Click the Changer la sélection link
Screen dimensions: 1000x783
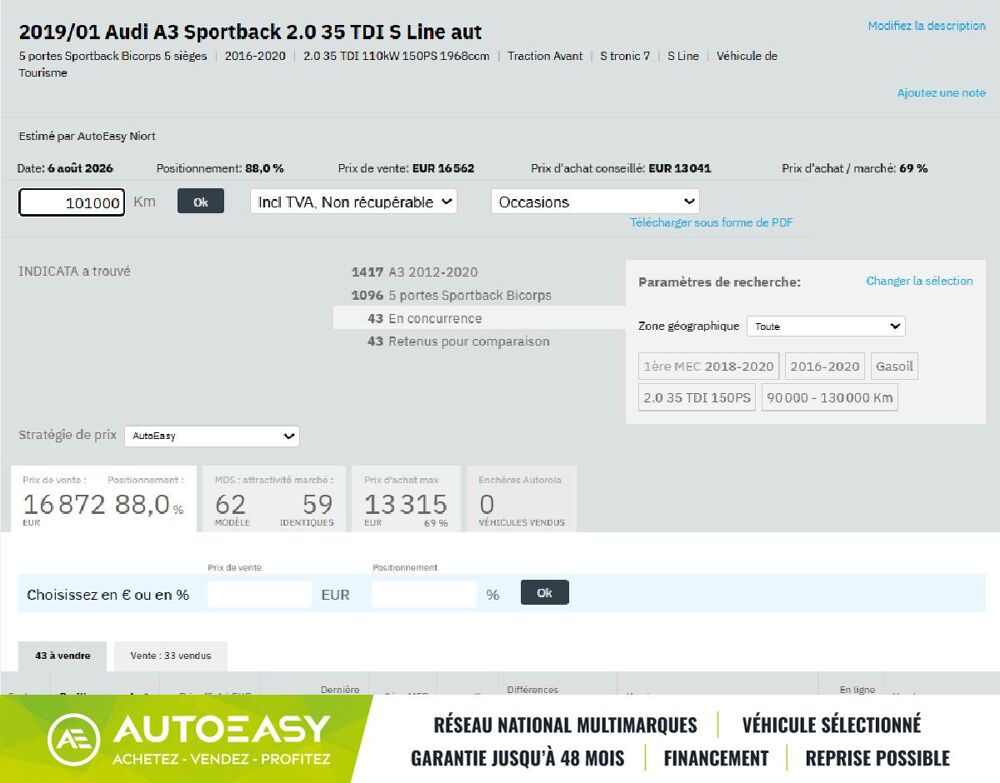point(919,281)
